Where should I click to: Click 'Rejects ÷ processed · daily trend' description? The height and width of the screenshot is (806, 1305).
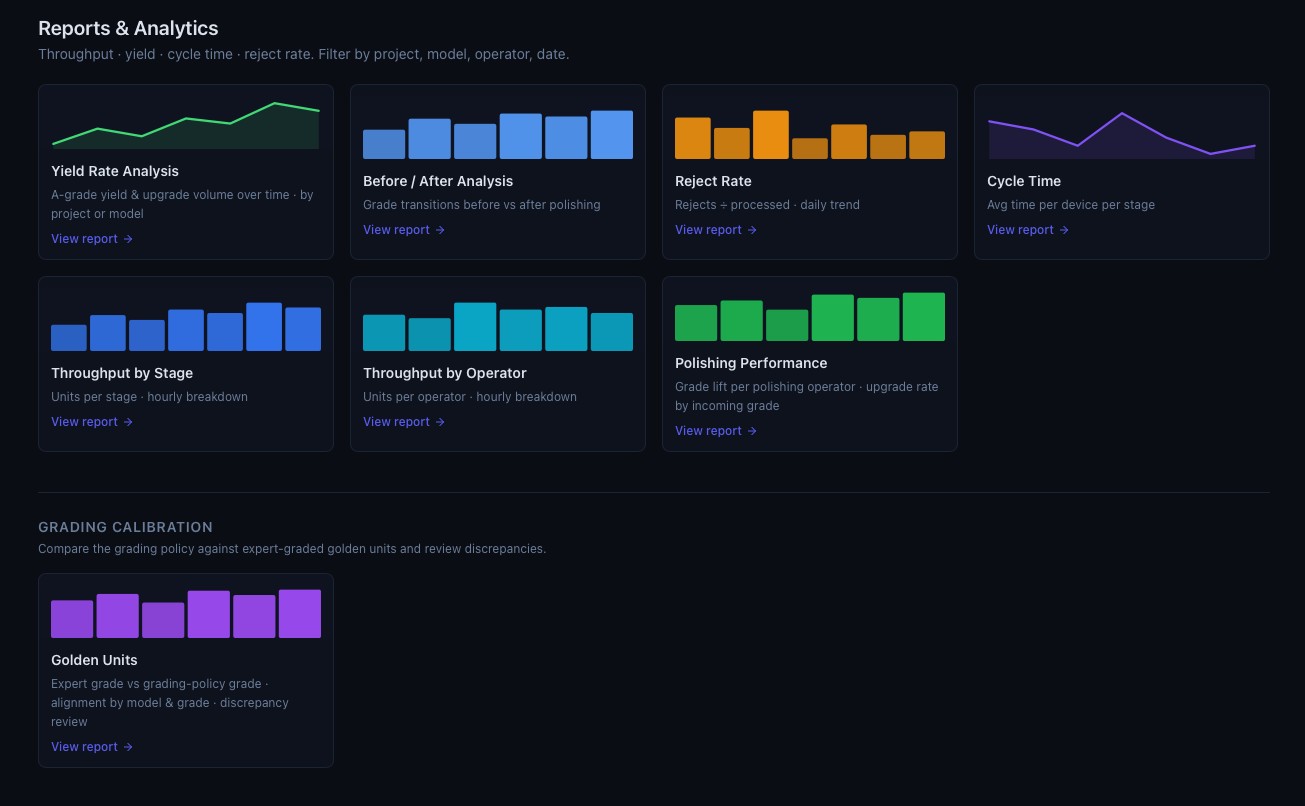(x=767, y=205)
